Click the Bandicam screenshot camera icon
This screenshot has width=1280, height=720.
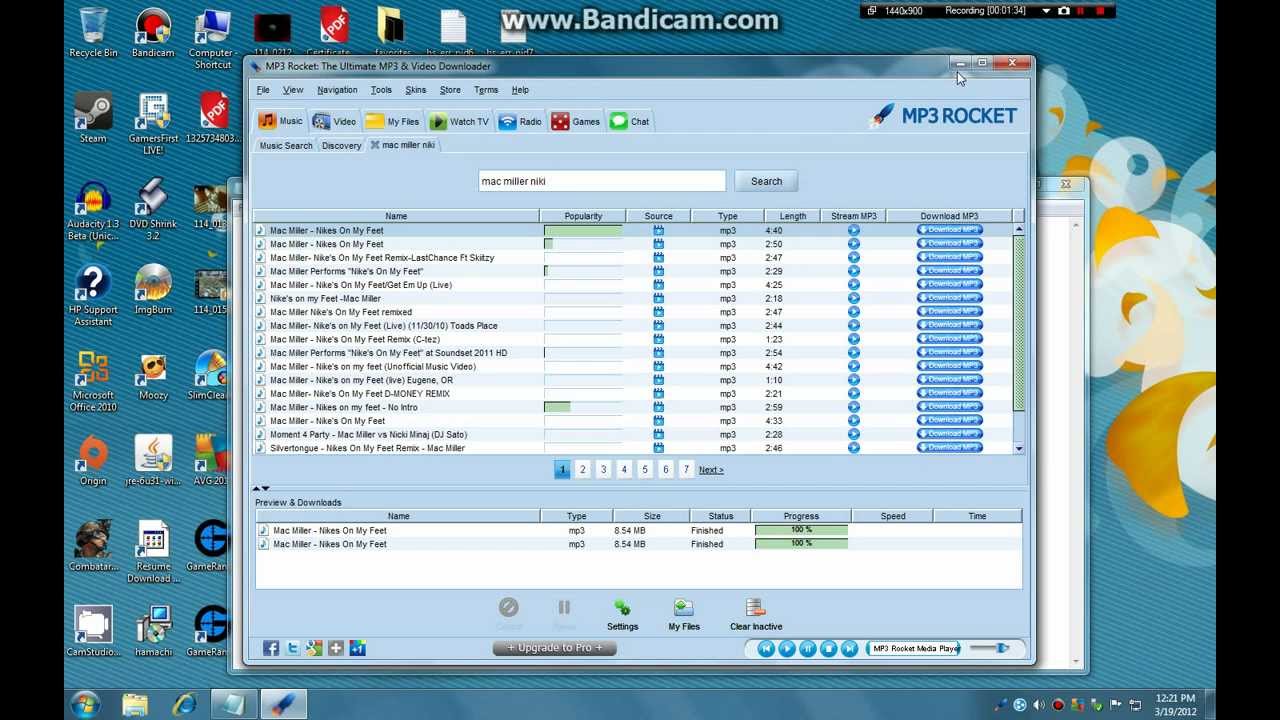1064,11
